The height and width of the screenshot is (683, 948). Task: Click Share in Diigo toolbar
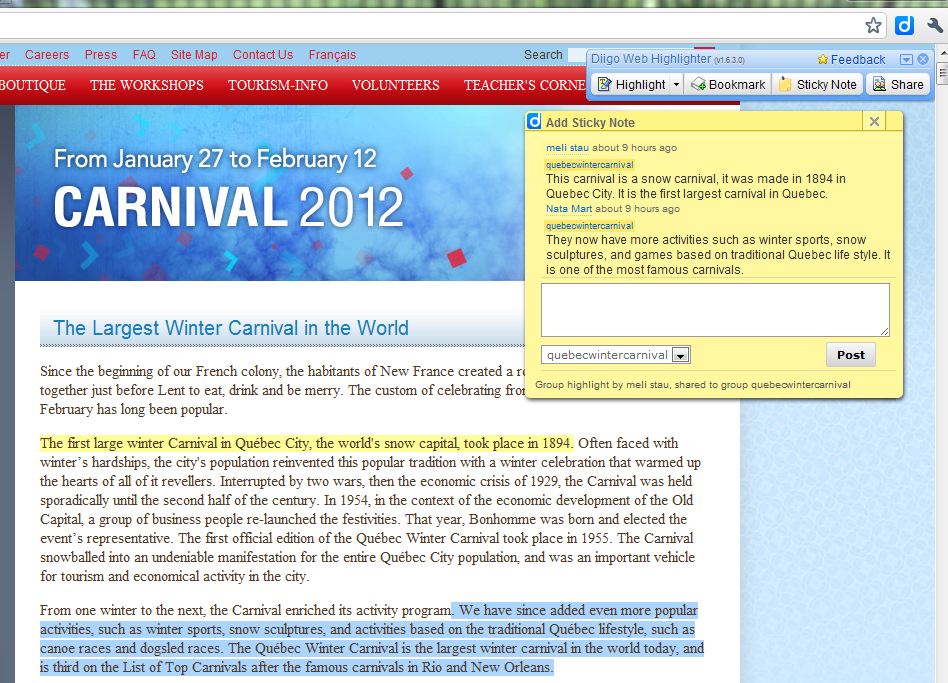(897, 85)
